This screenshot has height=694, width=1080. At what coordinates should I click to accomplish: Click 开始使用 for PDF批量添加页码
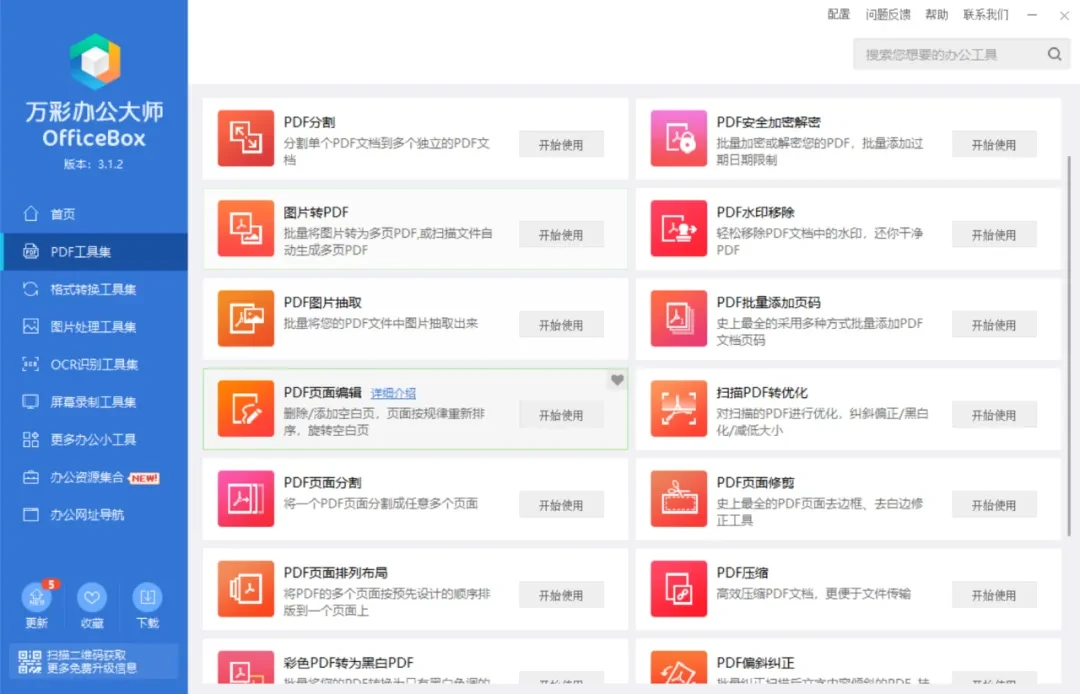point(994,324)
